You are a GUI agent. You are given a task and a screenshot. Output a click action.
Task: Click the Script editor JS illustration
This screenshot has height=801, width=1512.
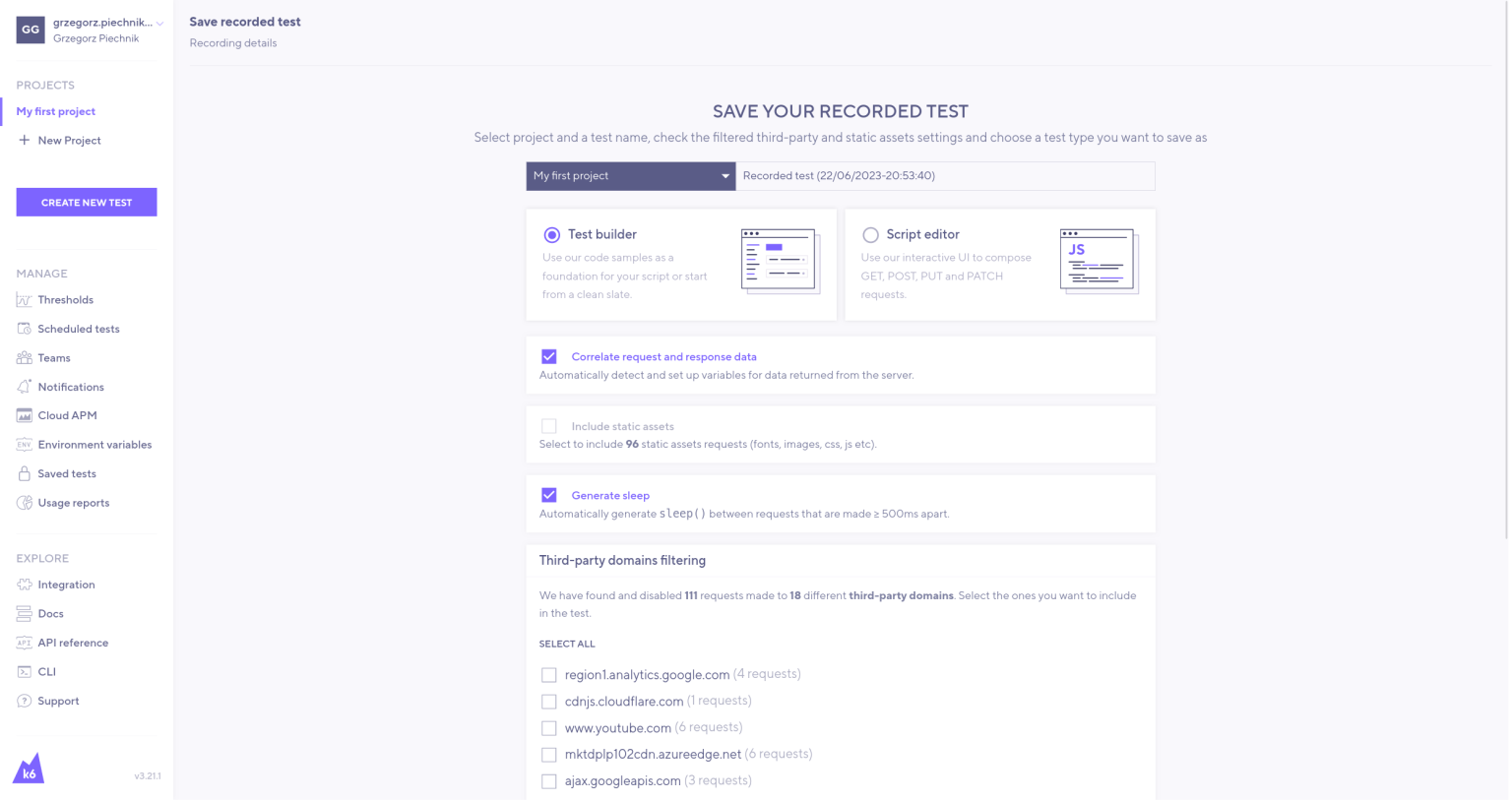(x=1100, y=262)
